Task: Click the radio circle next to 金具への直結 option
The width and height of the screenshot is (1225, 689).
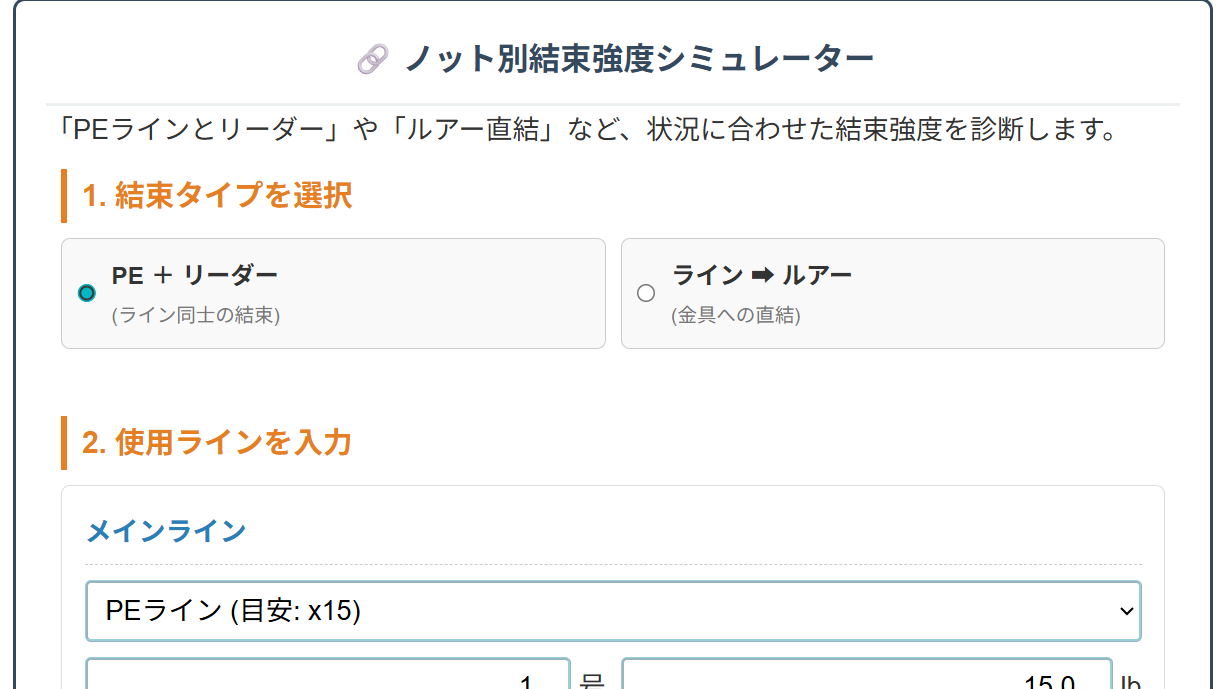Action: pos(645,293)
